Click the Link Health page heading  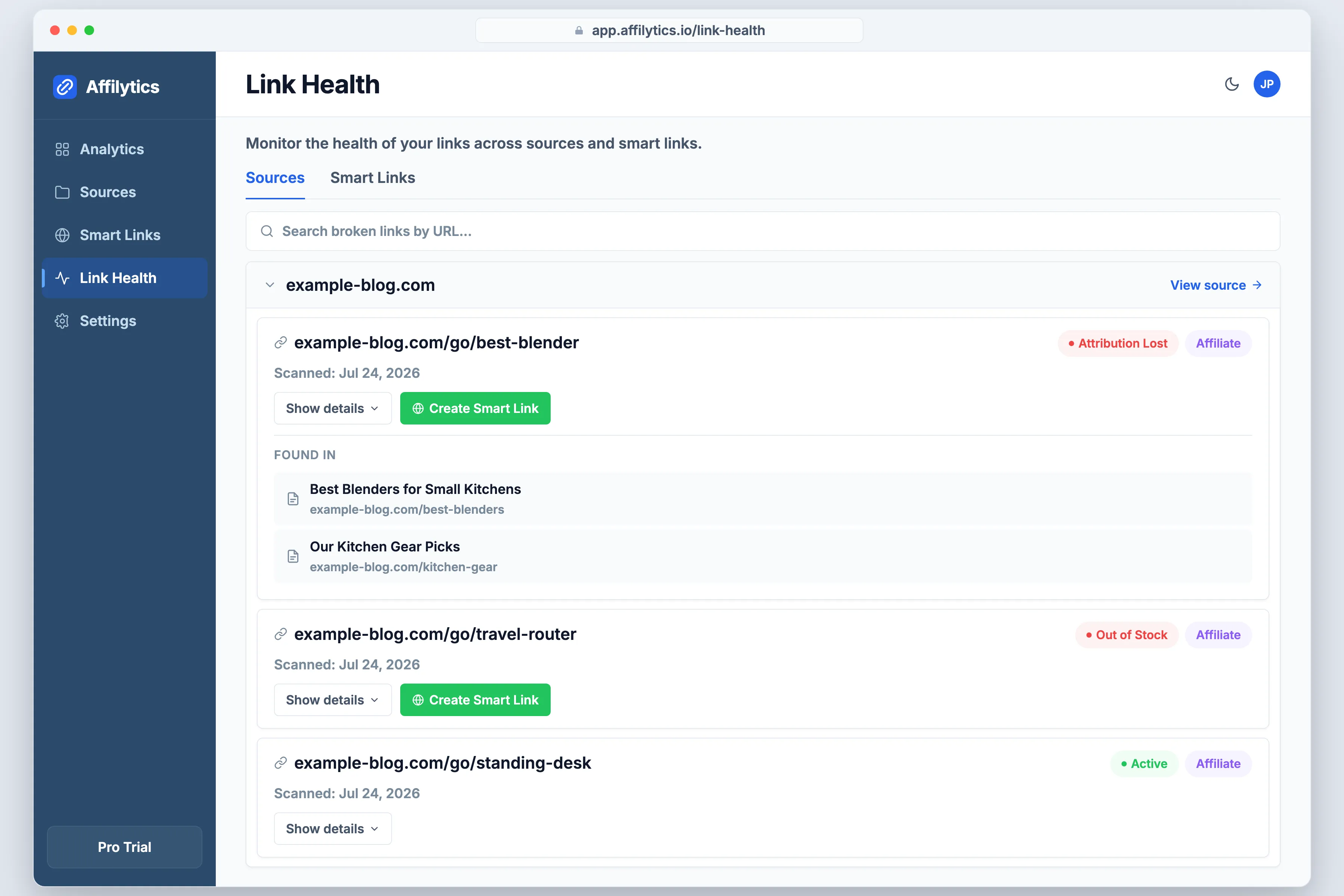coord(312,85)
